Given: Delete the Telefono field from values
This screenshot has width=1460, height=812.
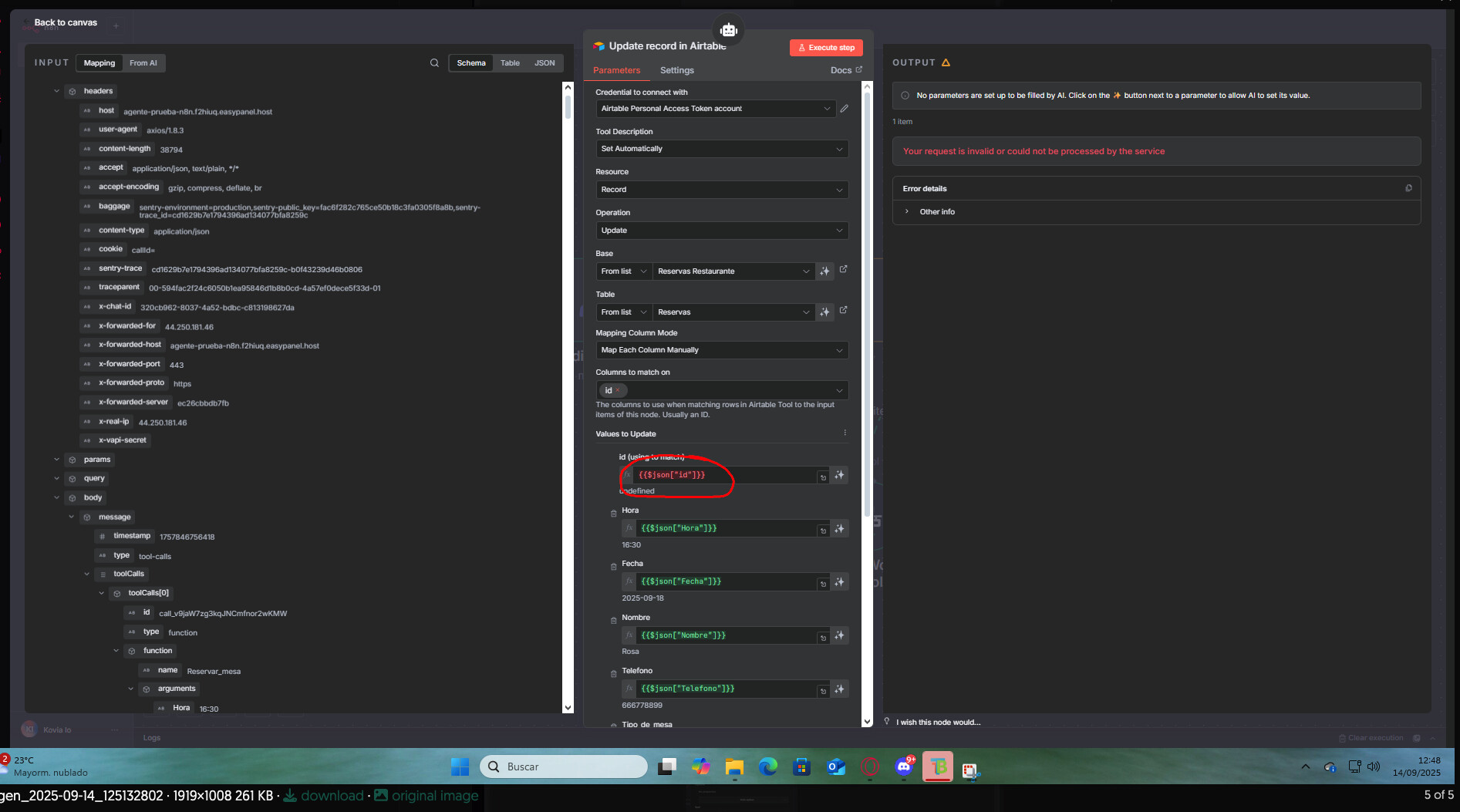Looking at the screenshot, I should (614, 673).
